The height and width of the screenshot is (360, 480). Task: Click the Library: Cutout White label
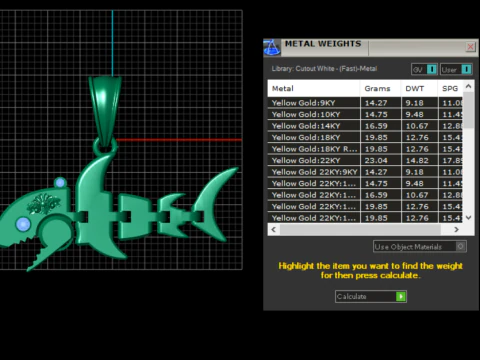324,69
